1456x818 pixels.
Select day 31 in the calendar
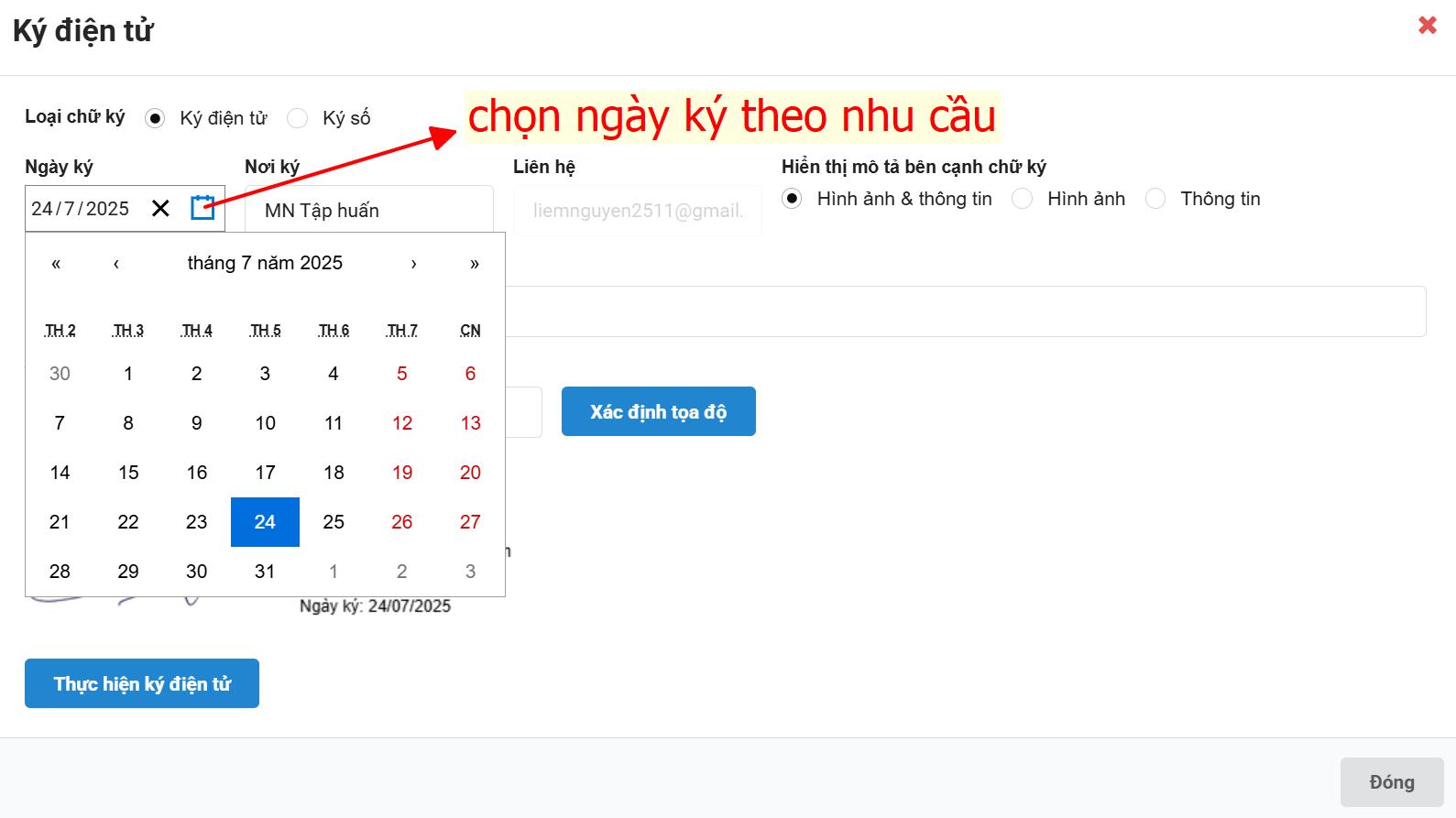tap(265, 572)
